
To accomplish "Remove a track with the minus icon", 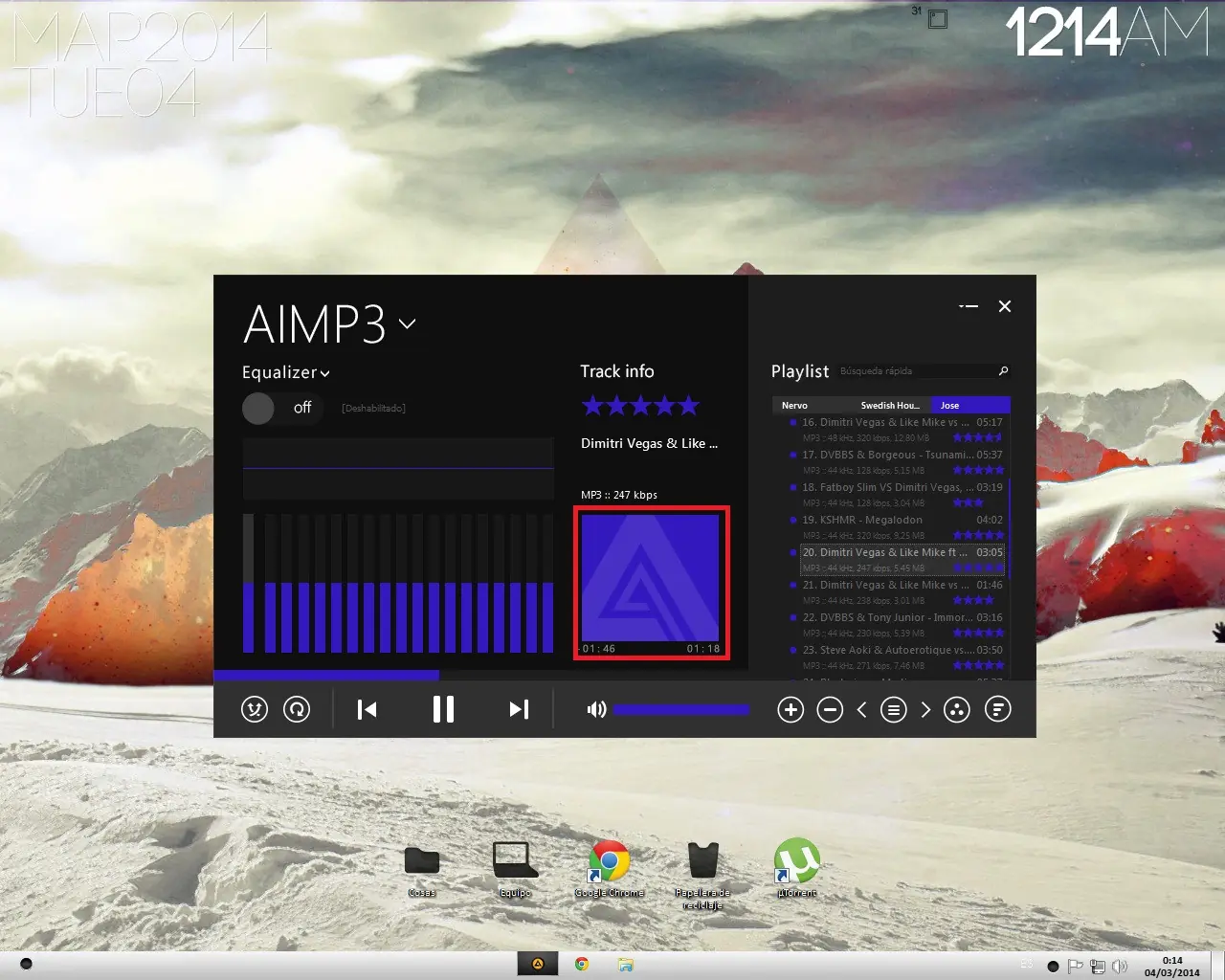I will pyautogui.click(x=830, y=709).
